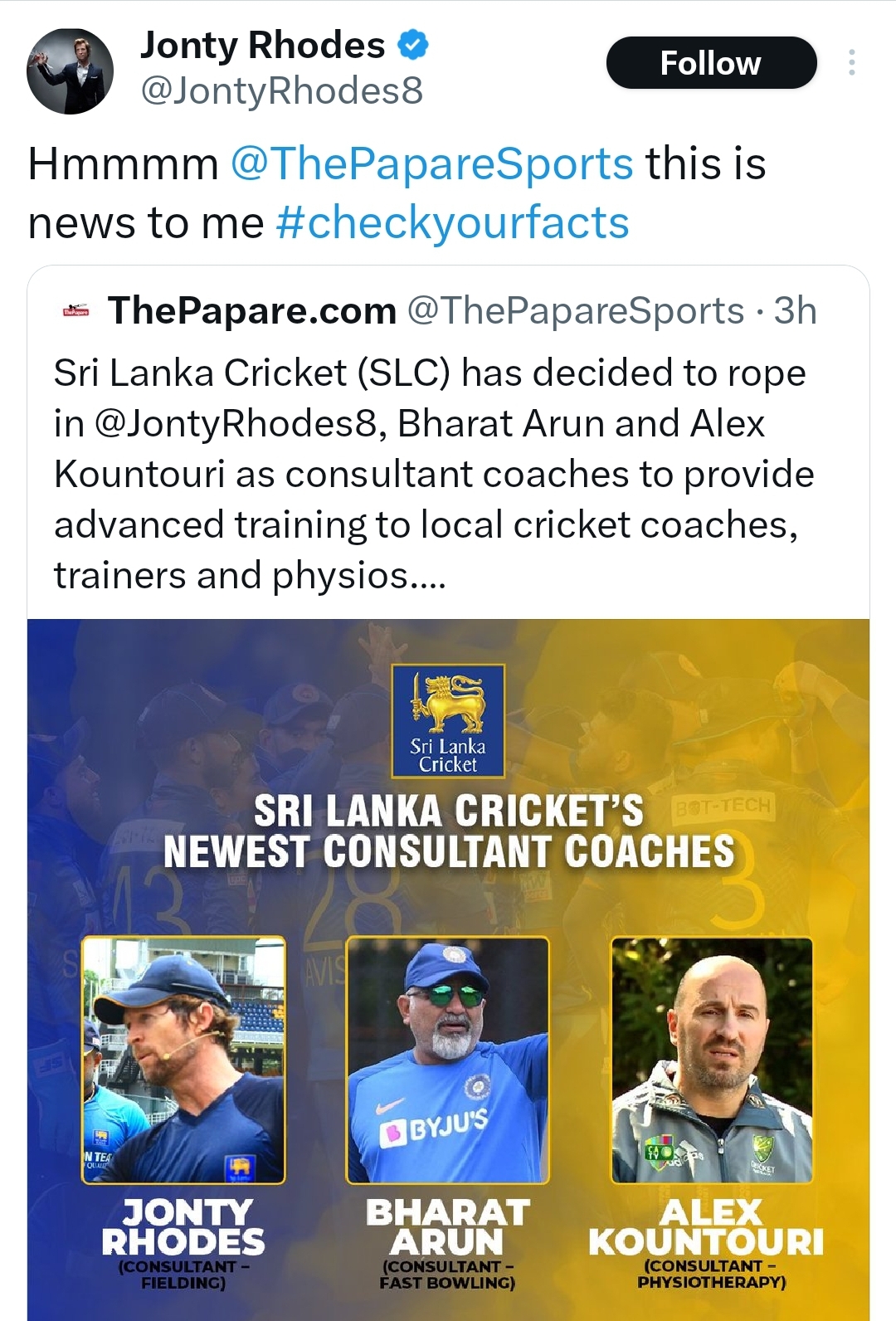The width and height of the screenshot is (896, 1321).
Task: Open the quoted tweet text about SLC
Action: [434, 474]
